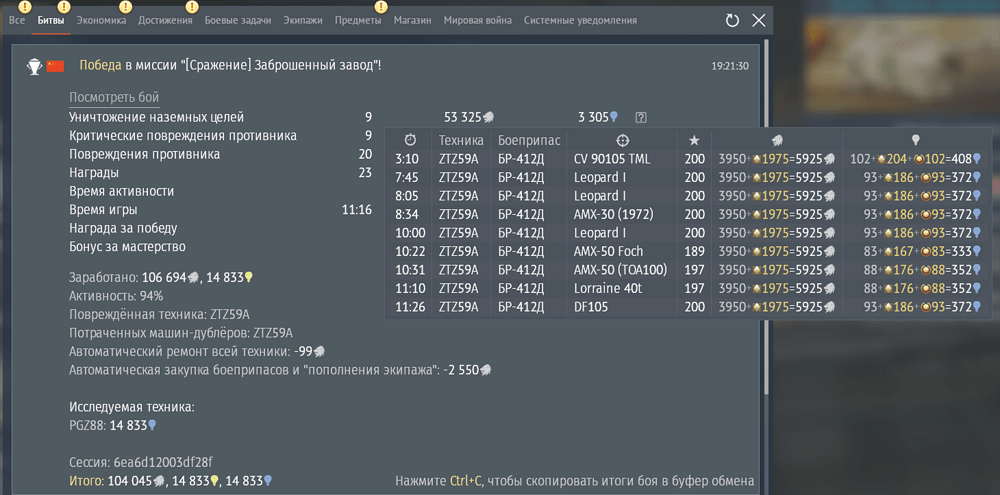The width and height of the screenshot is (1000, 495).
Task: Select the Lorraine 40t target row
Action: (x=689, y=288)
